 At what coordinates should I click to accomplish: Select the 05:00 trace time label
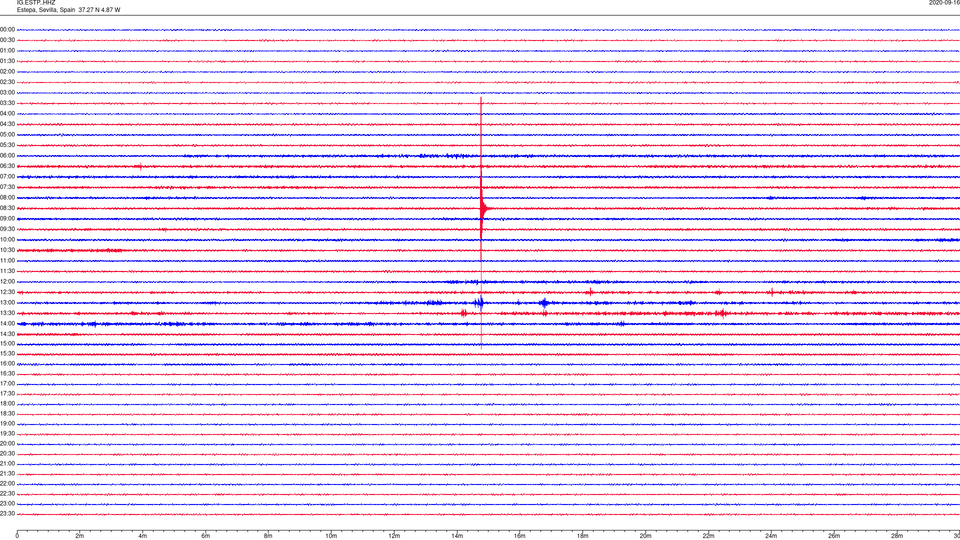(x=7, y=135)
